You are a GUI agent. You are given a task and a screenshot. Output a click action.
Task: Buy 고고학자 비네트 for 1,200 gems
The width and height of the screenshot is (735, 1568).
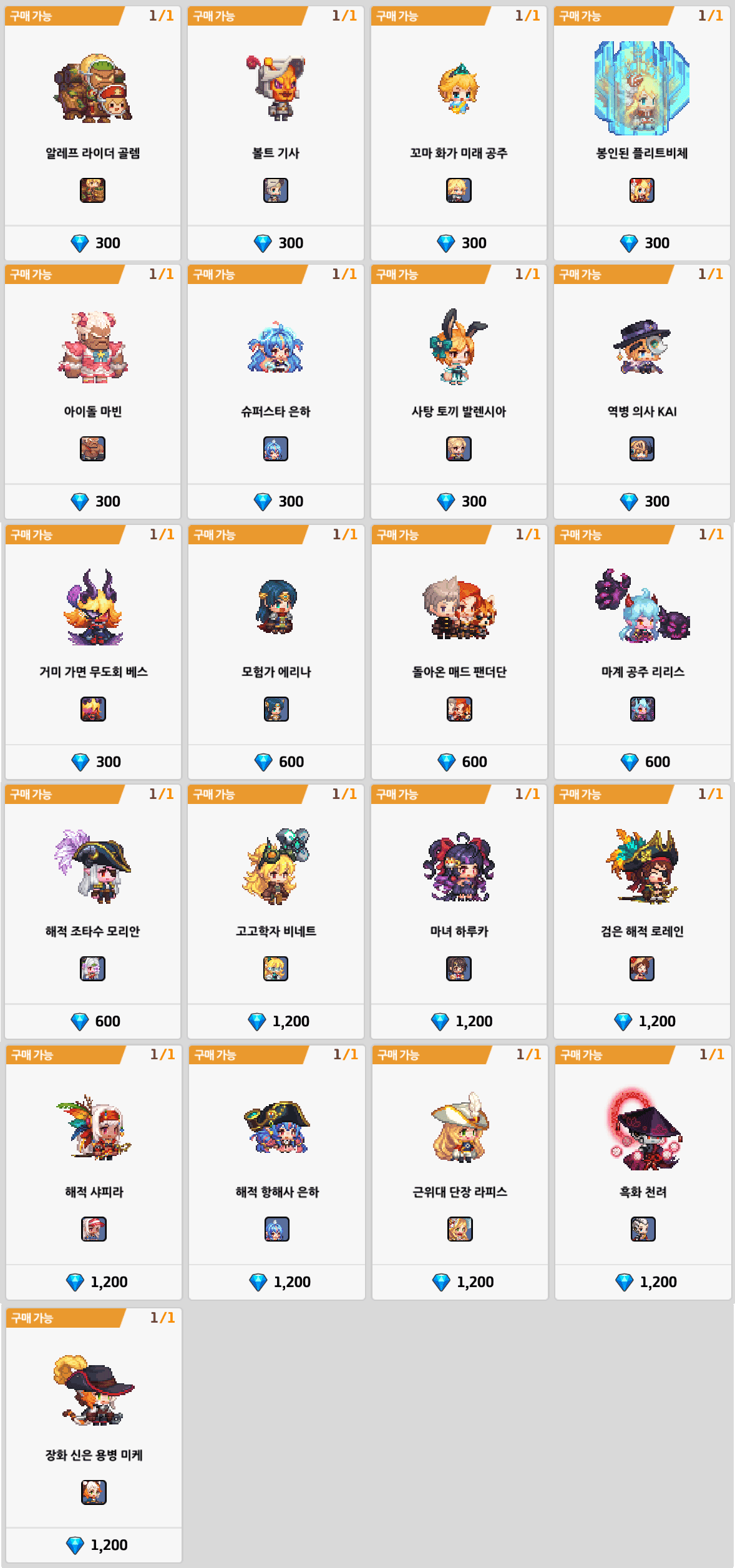tap(276, 1021)
